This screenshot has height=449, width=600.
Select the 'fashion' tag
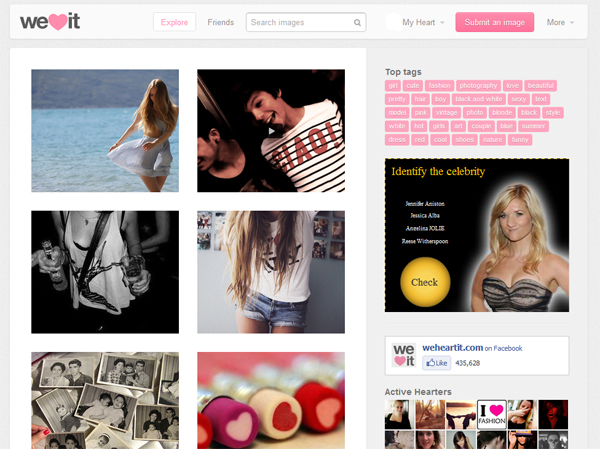(439, 85)
